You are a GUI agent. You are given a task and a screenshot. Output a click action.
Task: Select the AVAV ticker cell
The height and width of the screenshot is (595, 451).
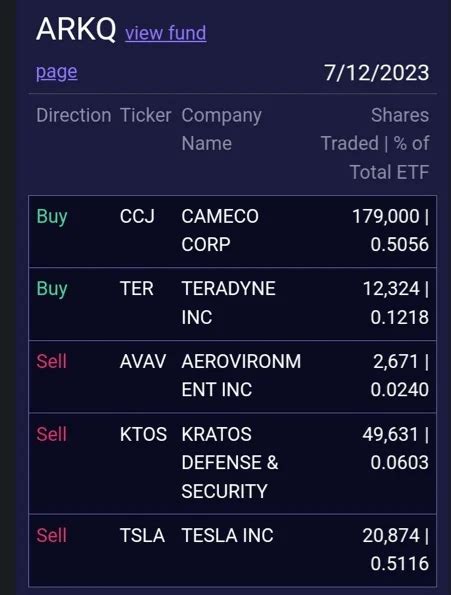tap(143, 361)
